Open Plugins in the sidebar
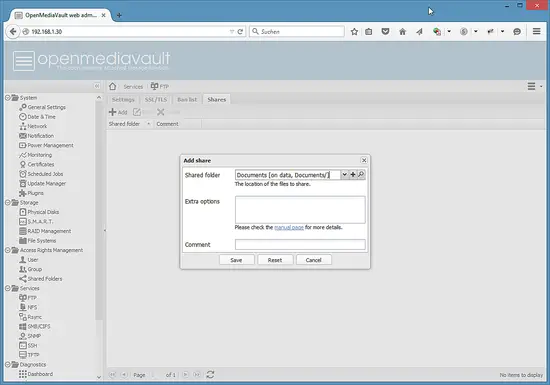This screenshot has width=550, height=385. [32, 193]
